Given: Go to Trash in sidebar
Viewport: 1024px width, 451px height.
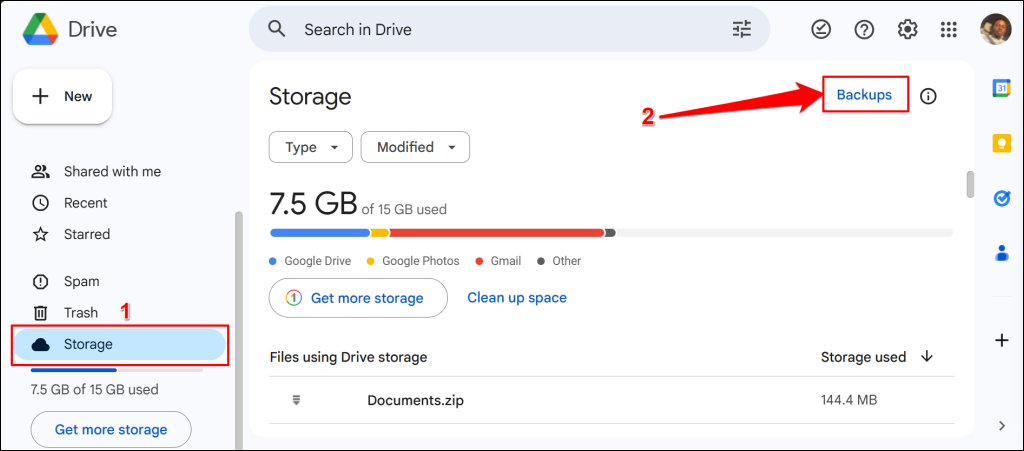Looking at the screenshot, I should [80, 313].
